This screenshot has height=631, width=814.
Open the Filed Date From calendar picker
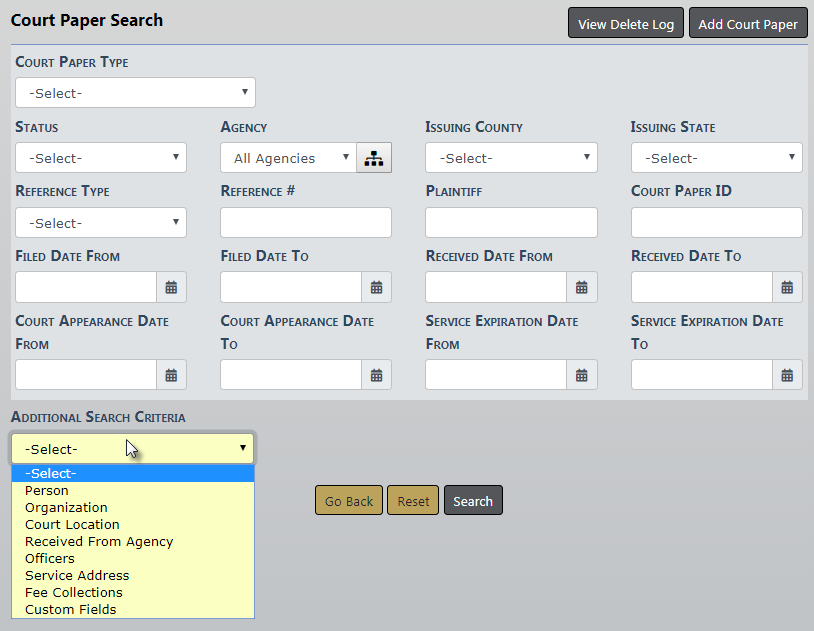tap(171, 287)
